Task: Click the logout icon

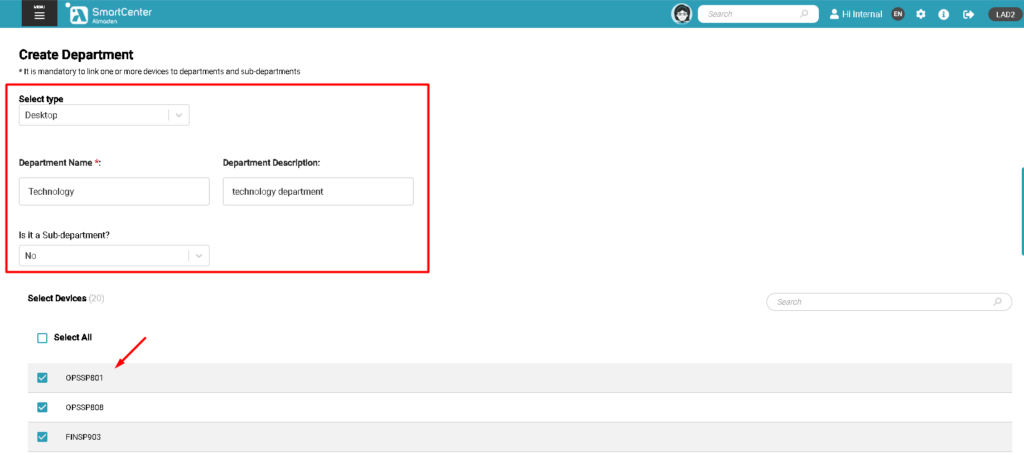Action: tap(968, 14)
